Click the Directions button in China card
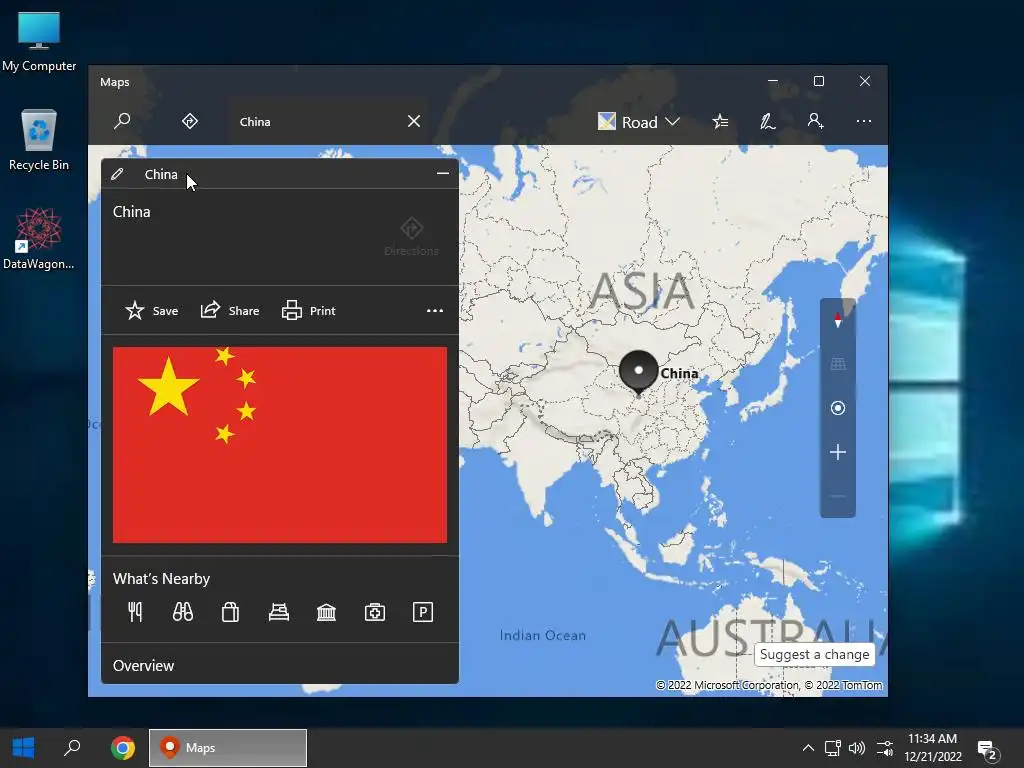This screenshot has height=768, width=1024. click(x=411, y=237)
